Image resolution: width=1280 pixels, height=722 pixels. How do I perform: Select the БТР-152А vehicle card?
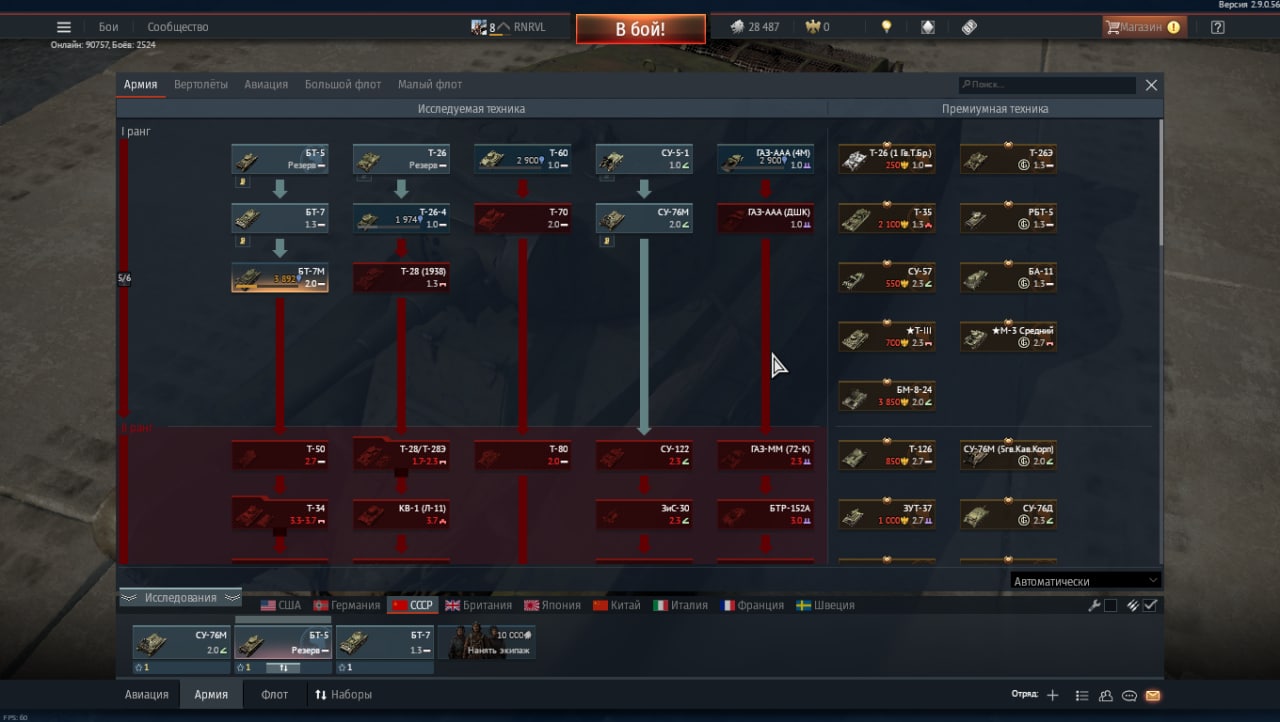coord(765,514)
